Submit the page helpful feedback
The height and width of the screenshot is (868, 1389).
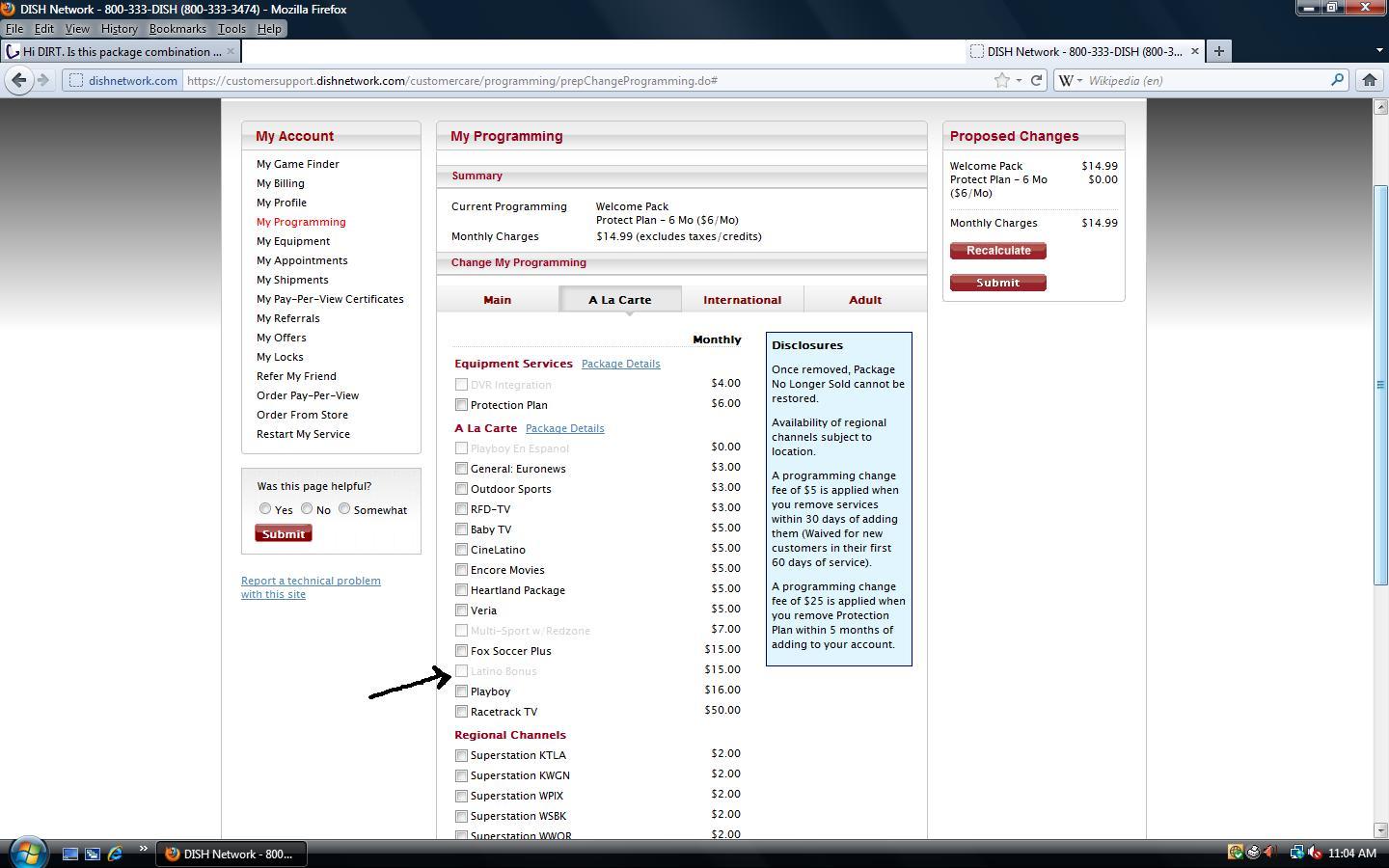tap(284, 534)
